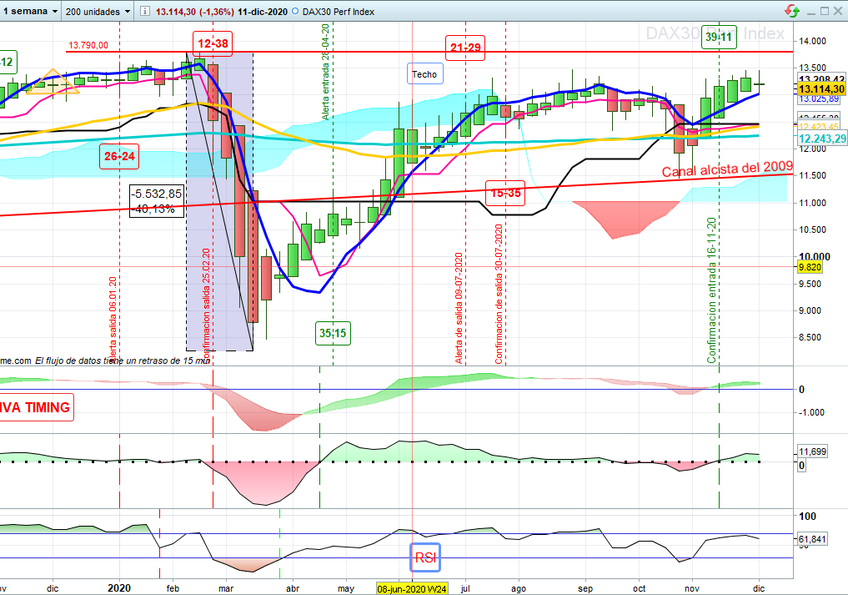The width and height of the screenshot is (848, 595).
Task: Click "jul" on the time axis
Action: click(x=465, y=589)
